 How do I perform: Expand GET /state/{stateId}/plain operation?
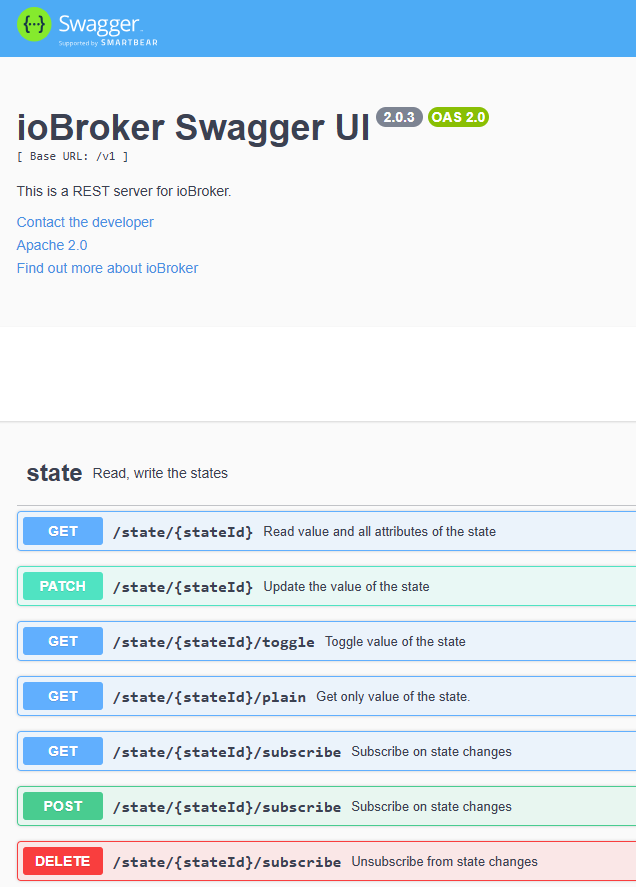(326, 696)
